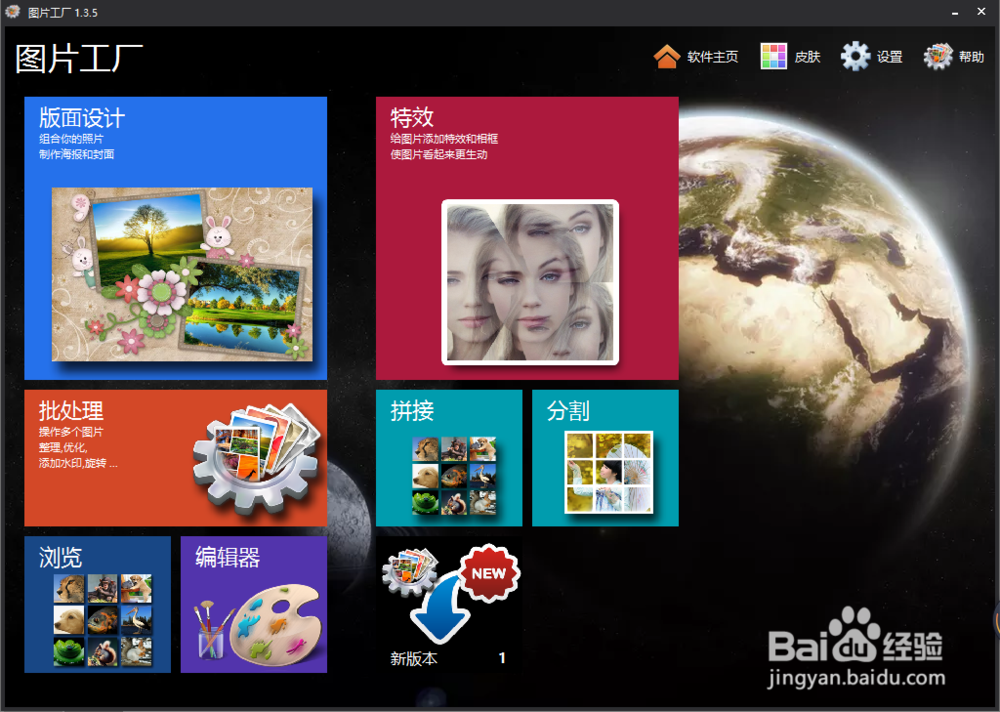The image size is (1000, 712).
Task: Click the paintbrushes cup in 编辑器 tile
Action: coord(210,630)
